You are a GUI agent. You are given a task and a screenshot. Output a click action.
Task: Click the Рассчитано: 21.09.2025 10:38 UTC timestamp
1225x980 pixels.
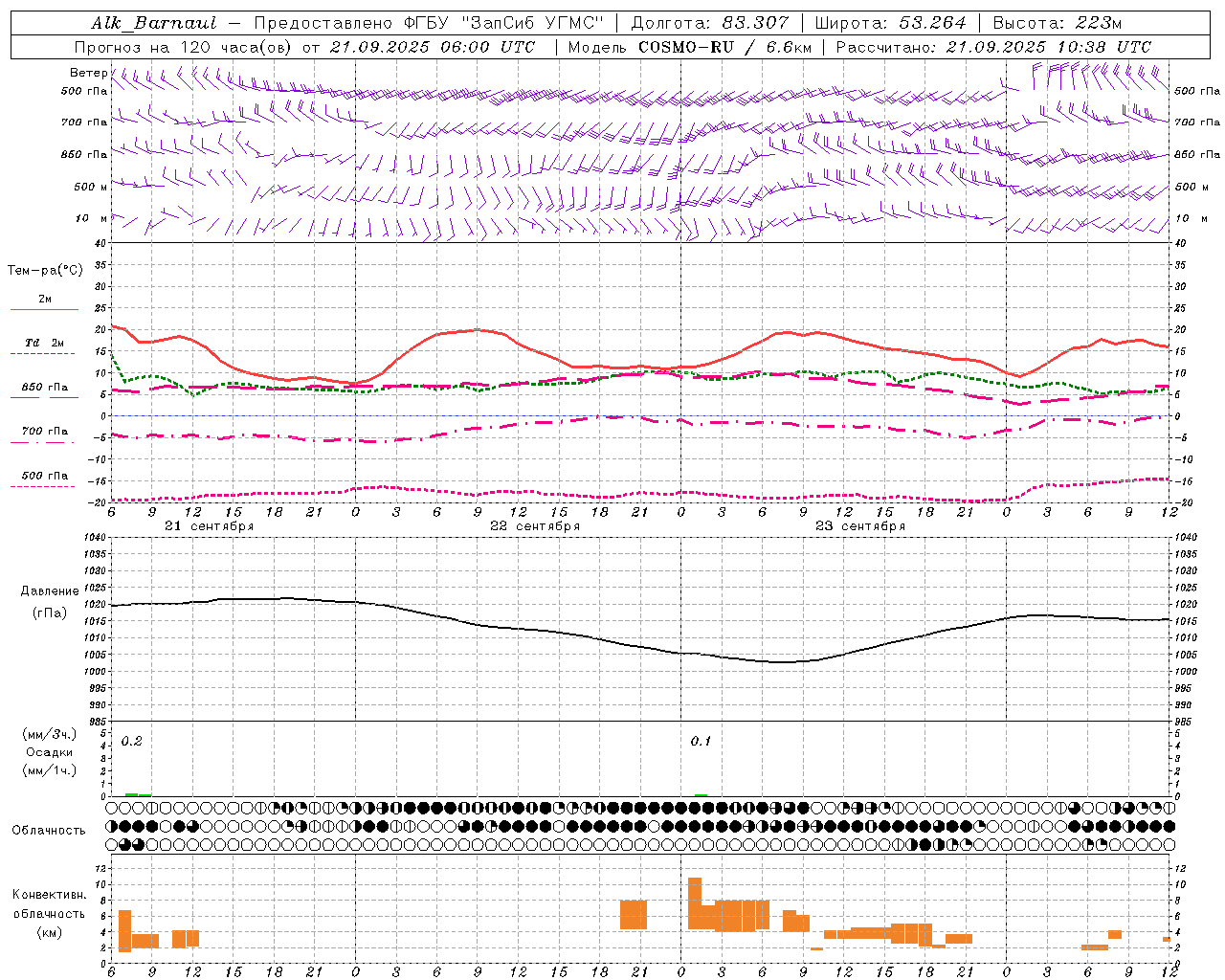point(993,47)
